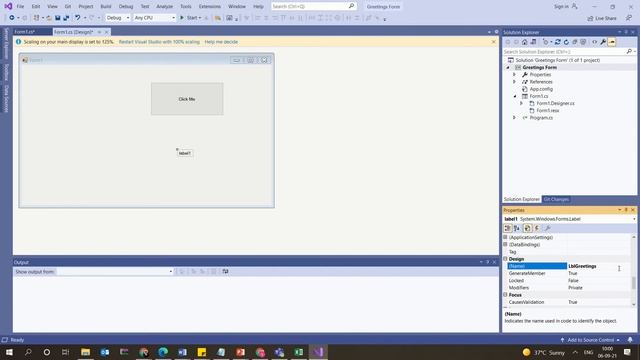Viewport: 640px width, 360px height.
Task: Toggle the highlighted Preview Selected Items icon
Action: (612, 42)
